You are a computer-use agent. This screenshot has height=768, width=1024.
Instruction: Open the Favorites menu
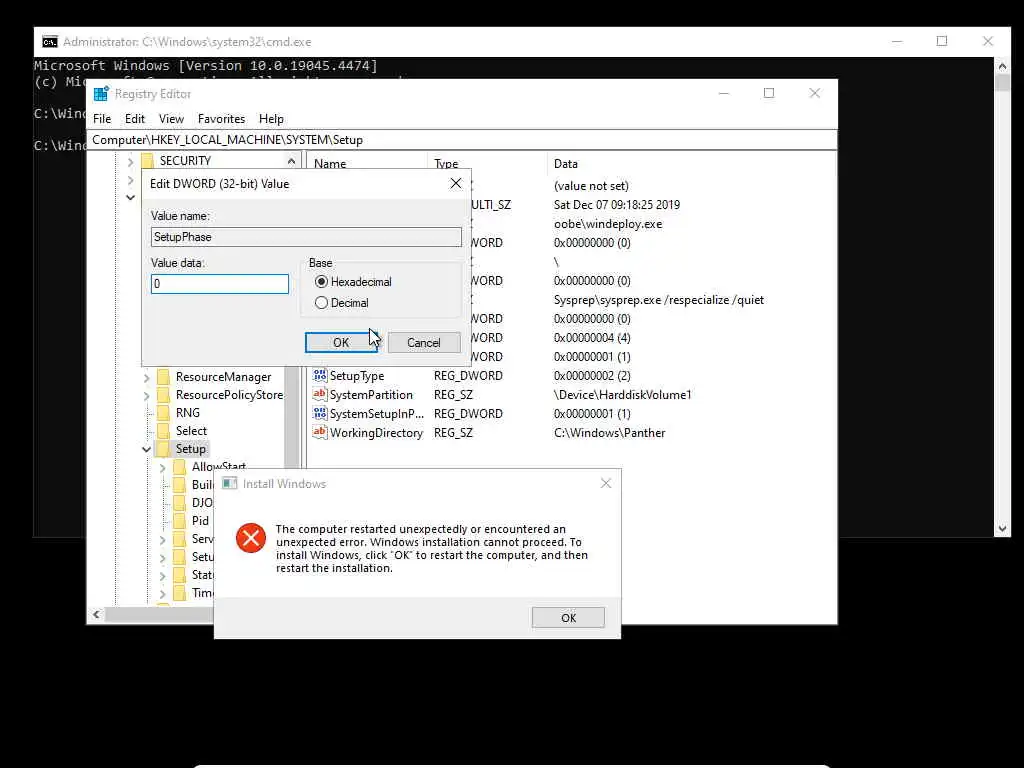click(x=221, y=119)
